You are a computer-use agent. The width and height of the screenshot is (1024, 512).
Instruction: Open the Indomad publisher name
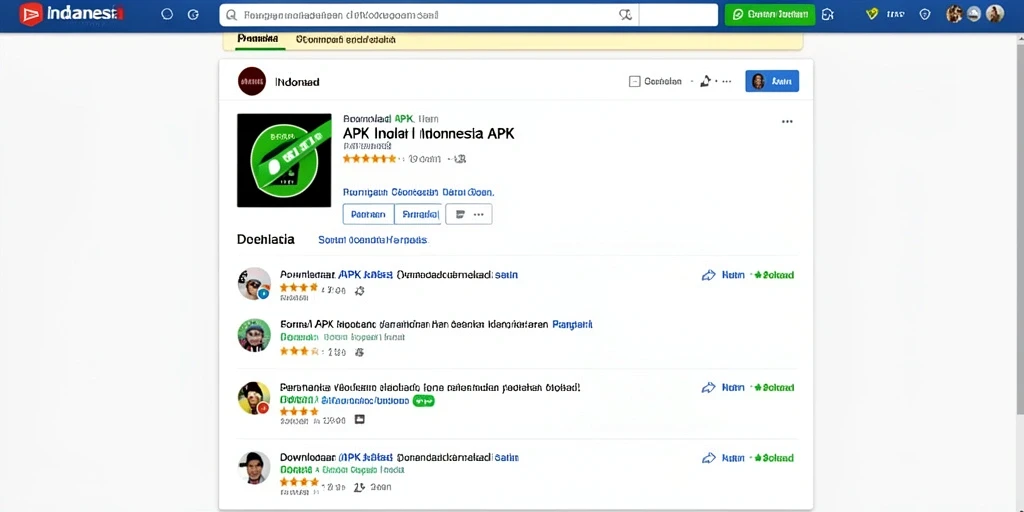(x=297, y=82)
